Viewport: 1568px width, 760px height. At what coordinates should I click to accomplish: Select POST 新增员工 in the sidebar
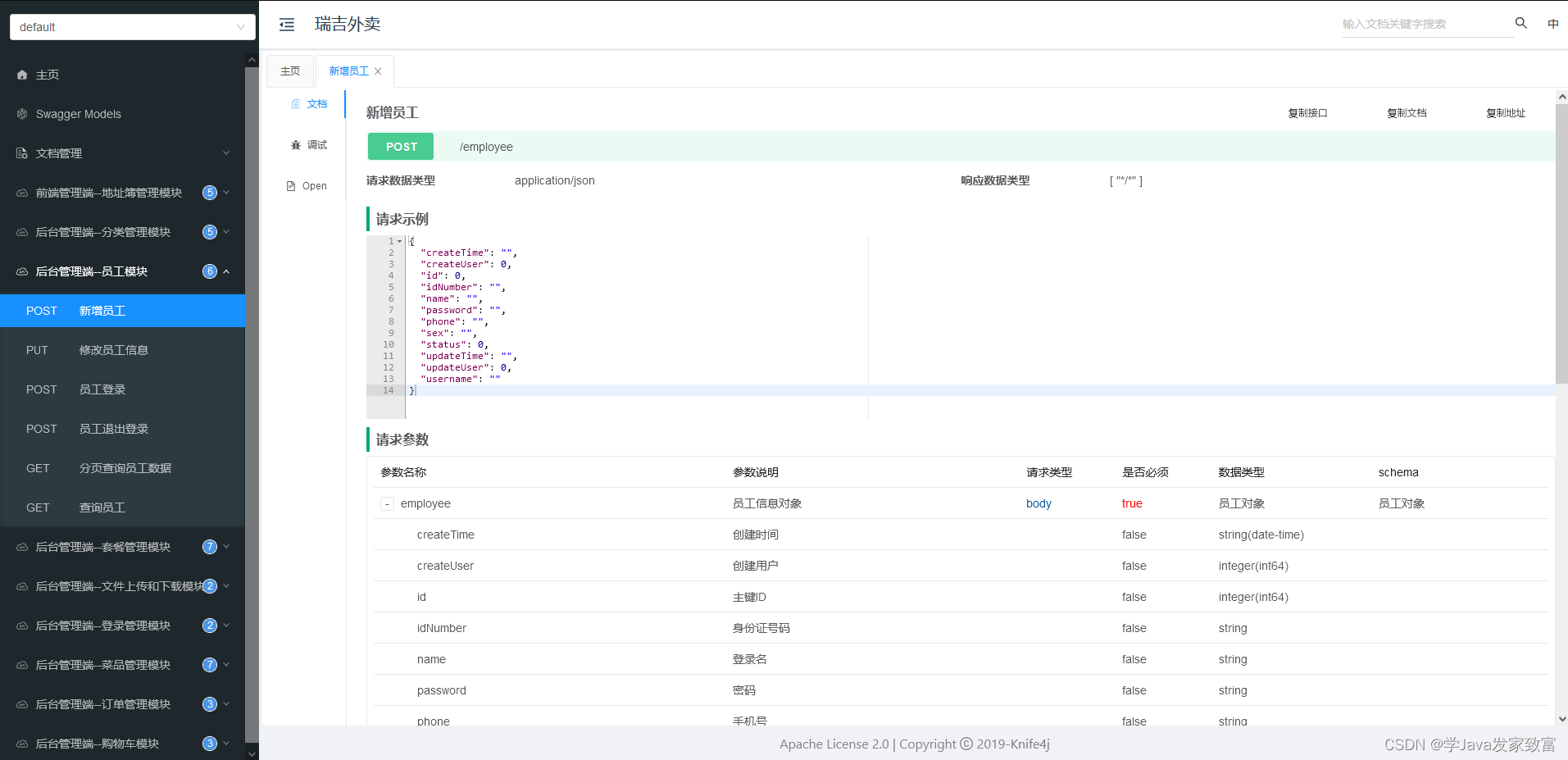tap(122, 311)
